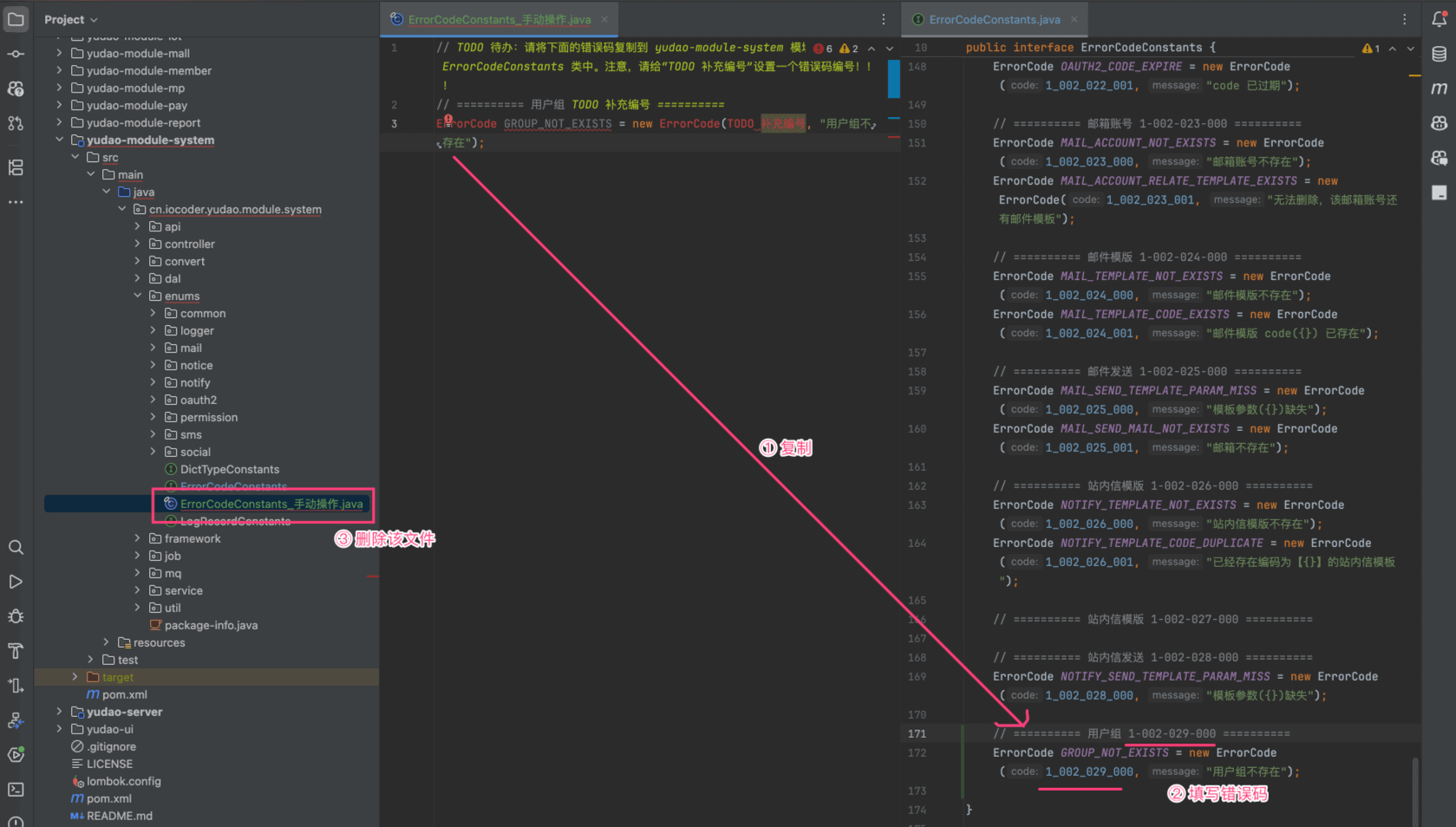
Task: Click the right editor's vertical scrollbar
Action: tap(1415, 780)
